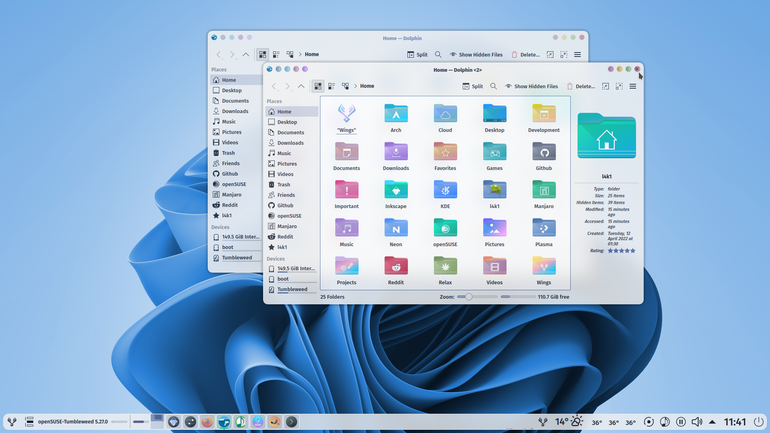This screenshot has width=770, height=433.
Task: Click the Delete button in front toolbar
Action: pyautogui.click(x=580, y=86)
